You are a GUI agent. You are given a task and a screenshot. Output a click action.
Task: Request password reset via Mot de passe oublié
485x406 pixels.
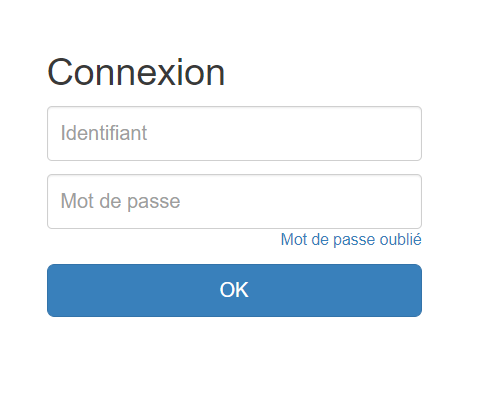coord(351,240)
